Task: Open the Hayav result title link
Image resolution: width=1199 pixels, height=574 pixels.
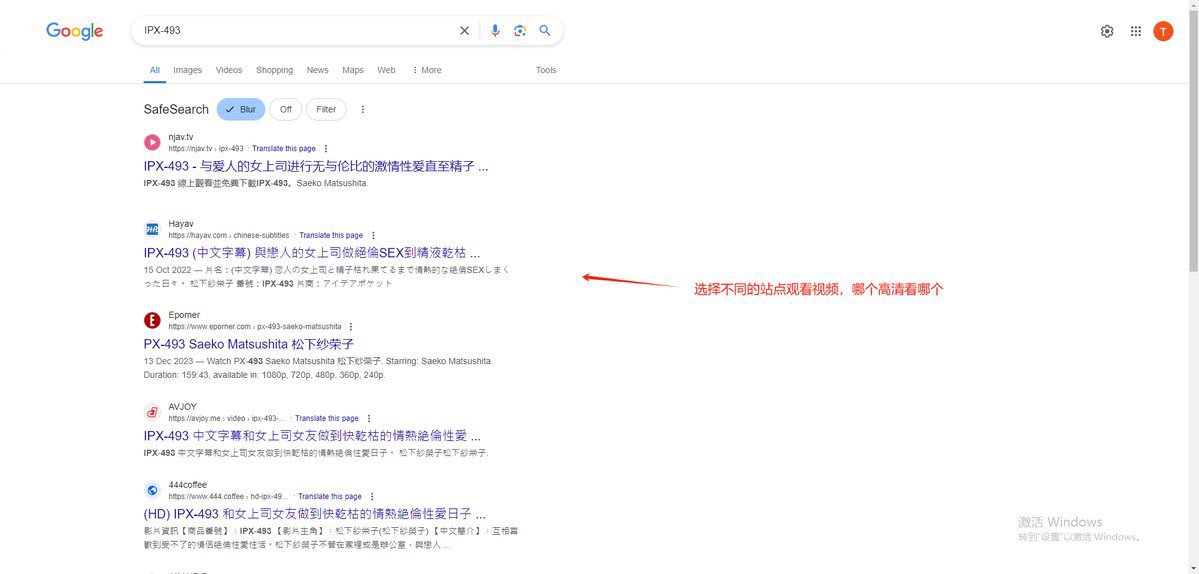Action: point(312,253)
